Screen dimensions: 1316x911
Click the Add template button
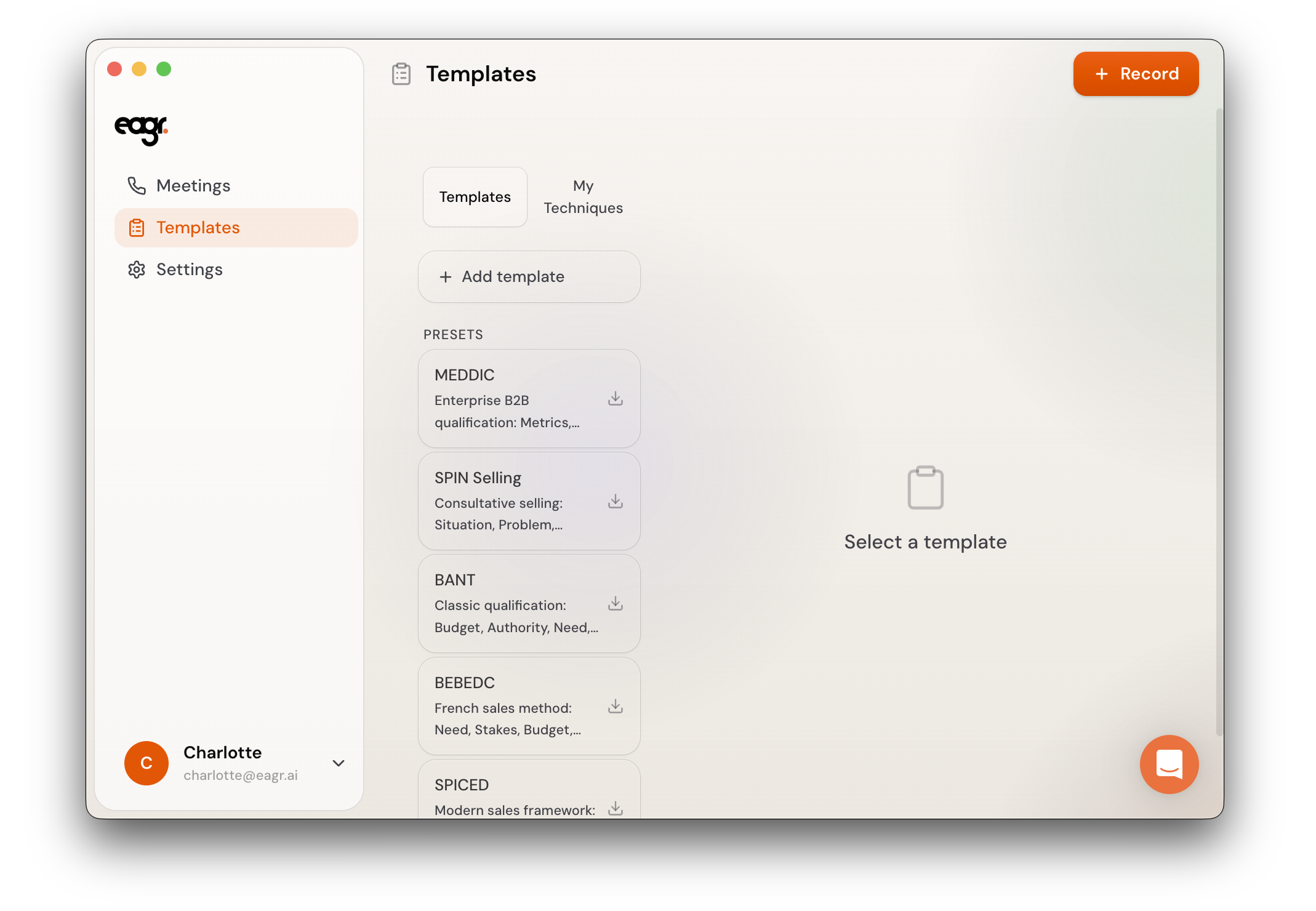pyautogui.click(x=529, y=277)
